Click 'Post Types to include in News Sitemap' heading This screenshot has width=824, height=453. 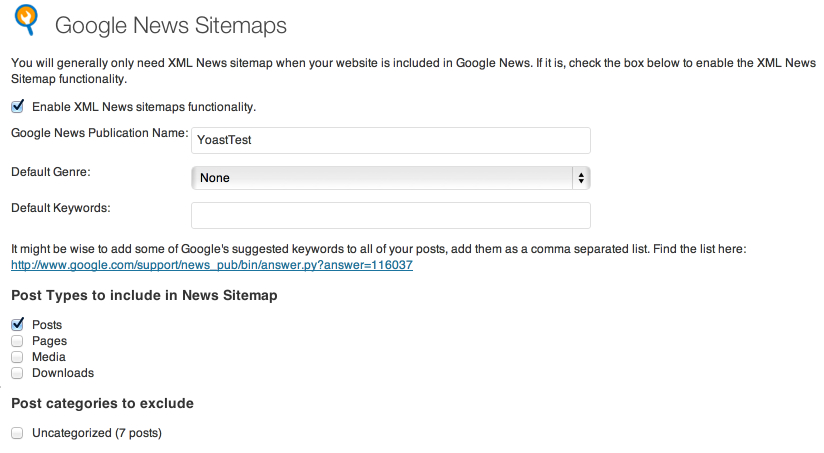[144, 296]
